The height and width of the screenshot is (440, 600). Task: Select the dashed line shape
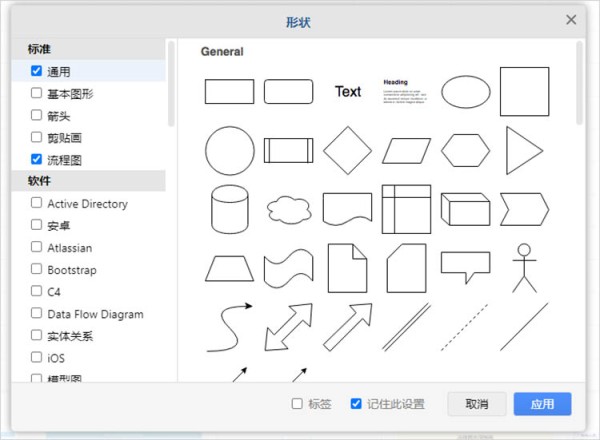coord(465,327)
